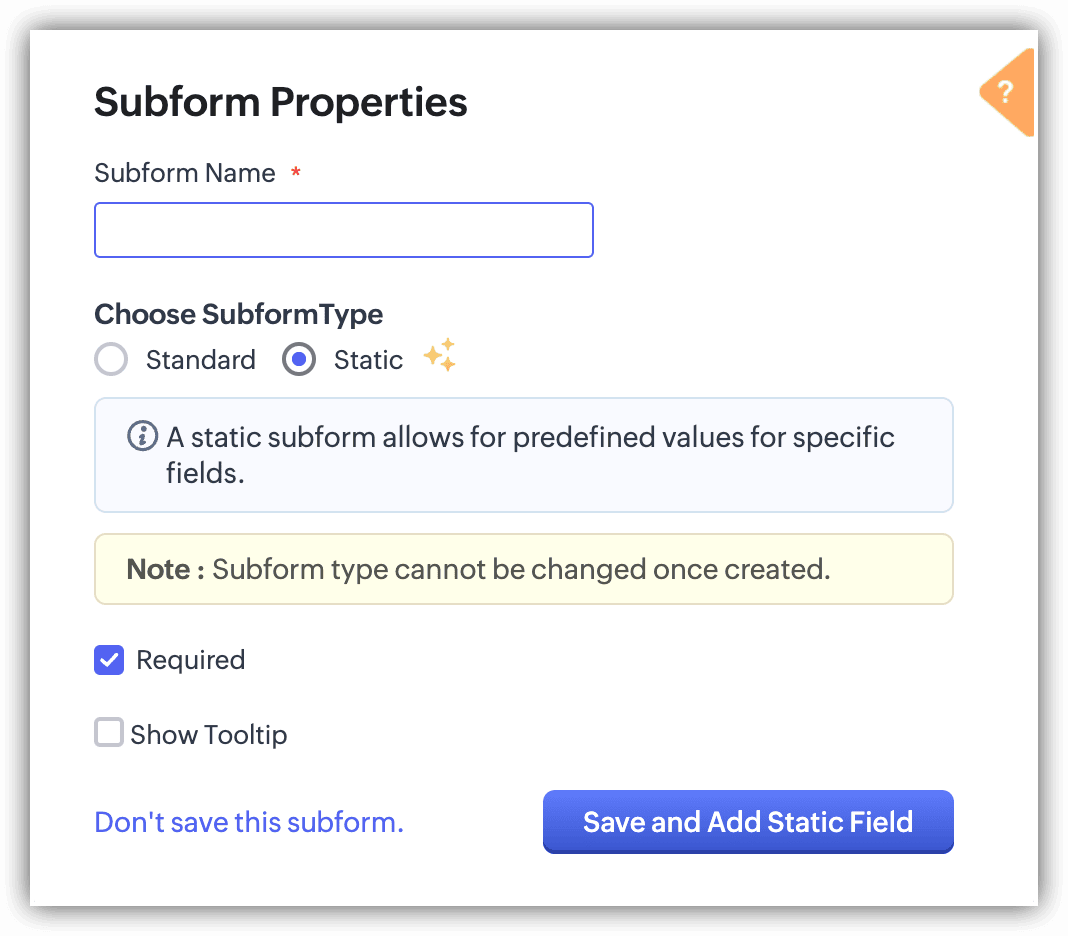The image size is (1068, 936).
Task: Select the Standard radio button
Action: 111,360
